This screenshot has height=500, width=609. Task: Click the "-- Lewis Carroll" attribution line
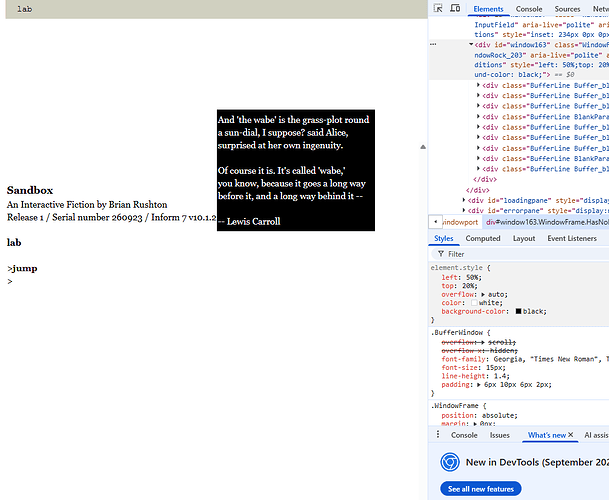(249, 221)
